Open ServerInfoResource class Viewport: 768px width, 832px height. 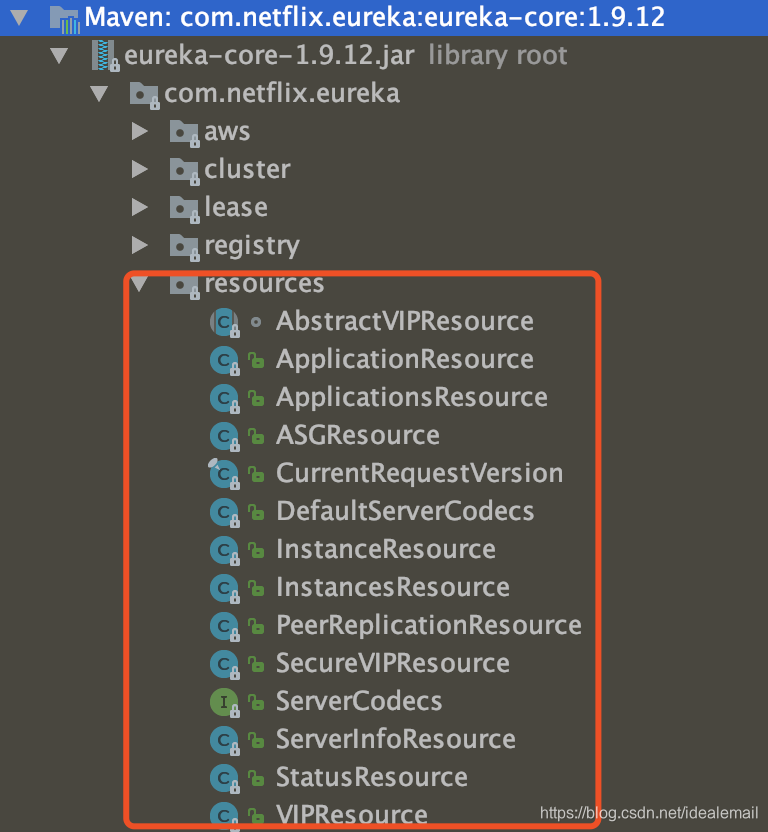(x=395, y=740)
